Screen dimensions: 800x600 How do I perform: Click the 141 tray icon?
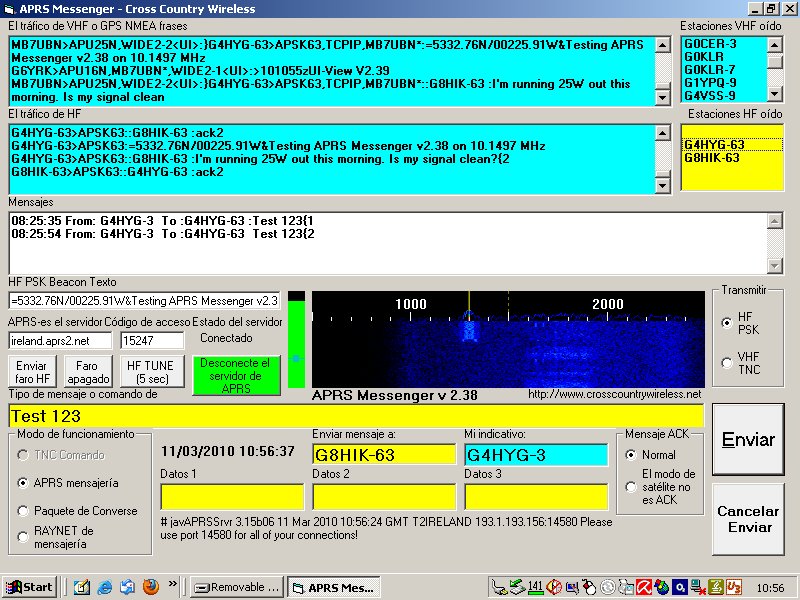[x=534, y=588]
